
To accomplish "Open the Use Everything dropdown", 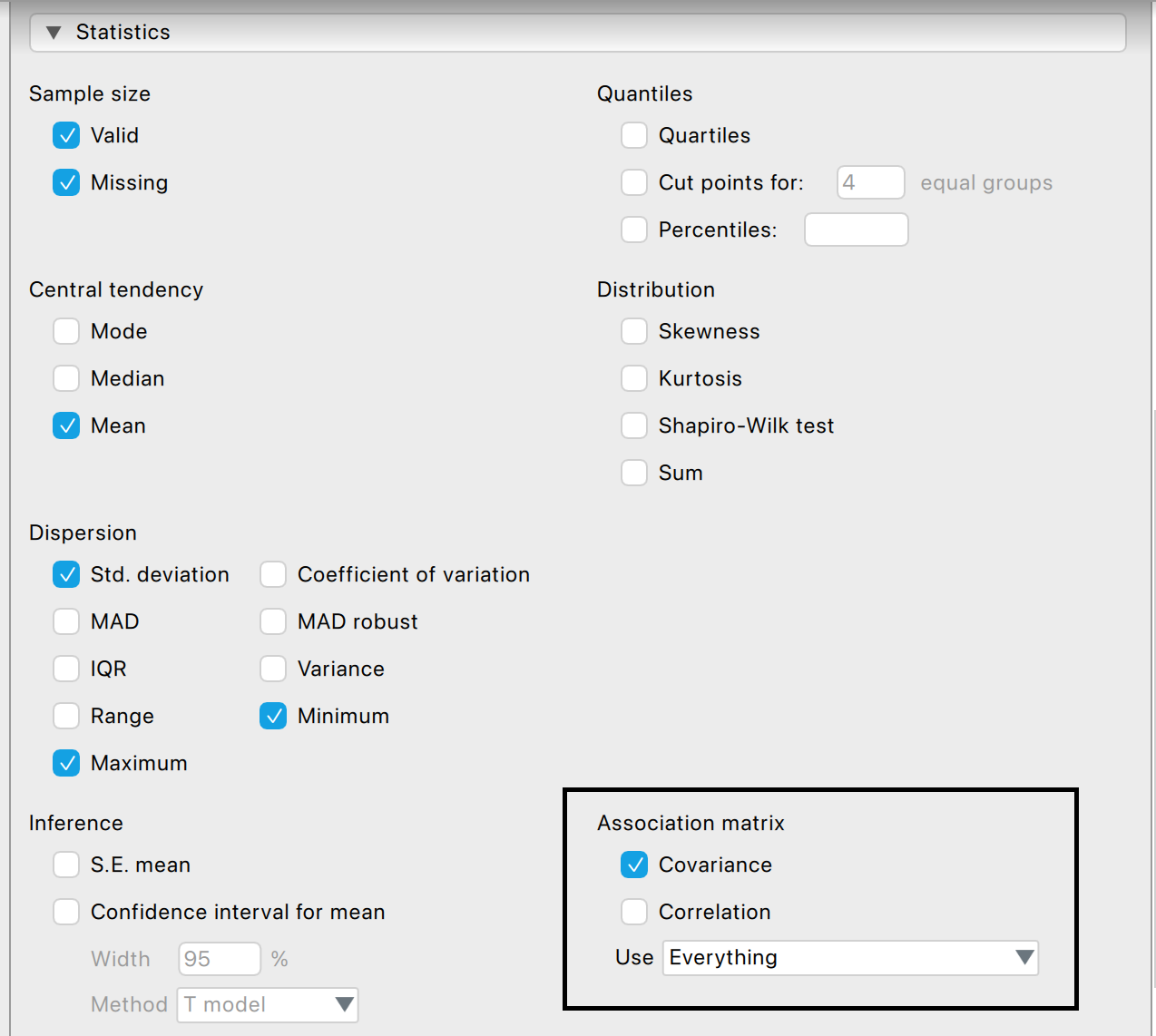I will [850, 958].
